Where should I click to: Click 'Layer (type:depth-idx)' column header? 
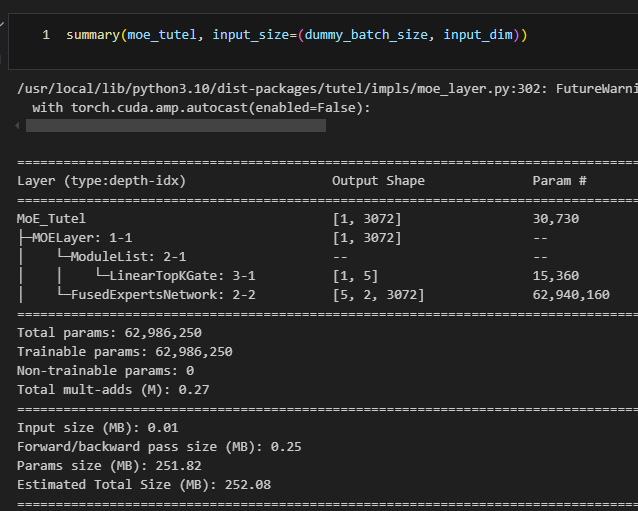pos(101,181)
